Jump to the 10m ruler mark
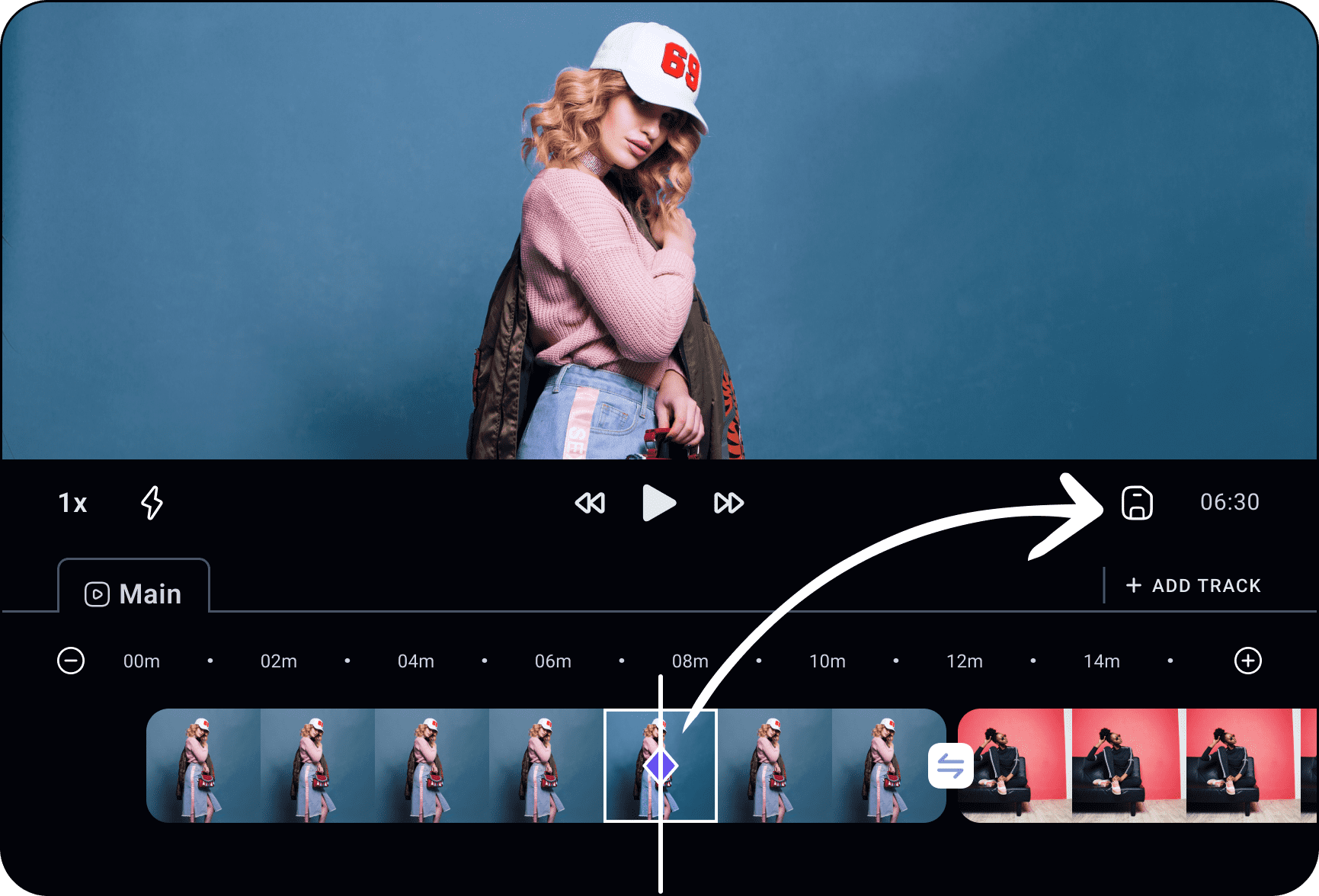 [x=828, y=661]
